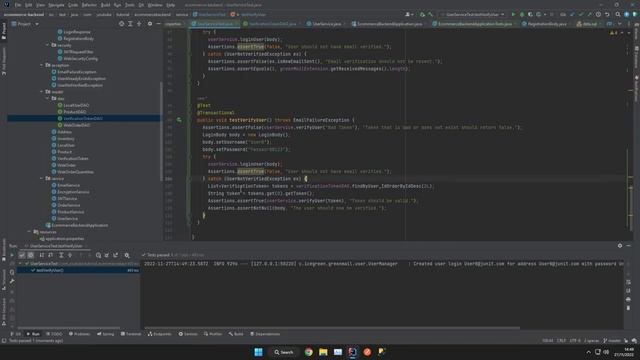Collapse the security folder in tree
640x360 pixels.
click(x=48, y=45)
